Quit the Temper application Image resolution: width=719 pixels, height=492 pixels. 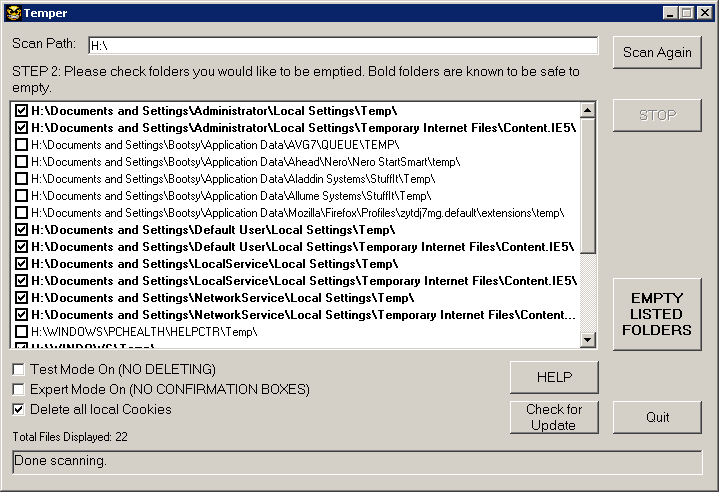tap(657, 417)
